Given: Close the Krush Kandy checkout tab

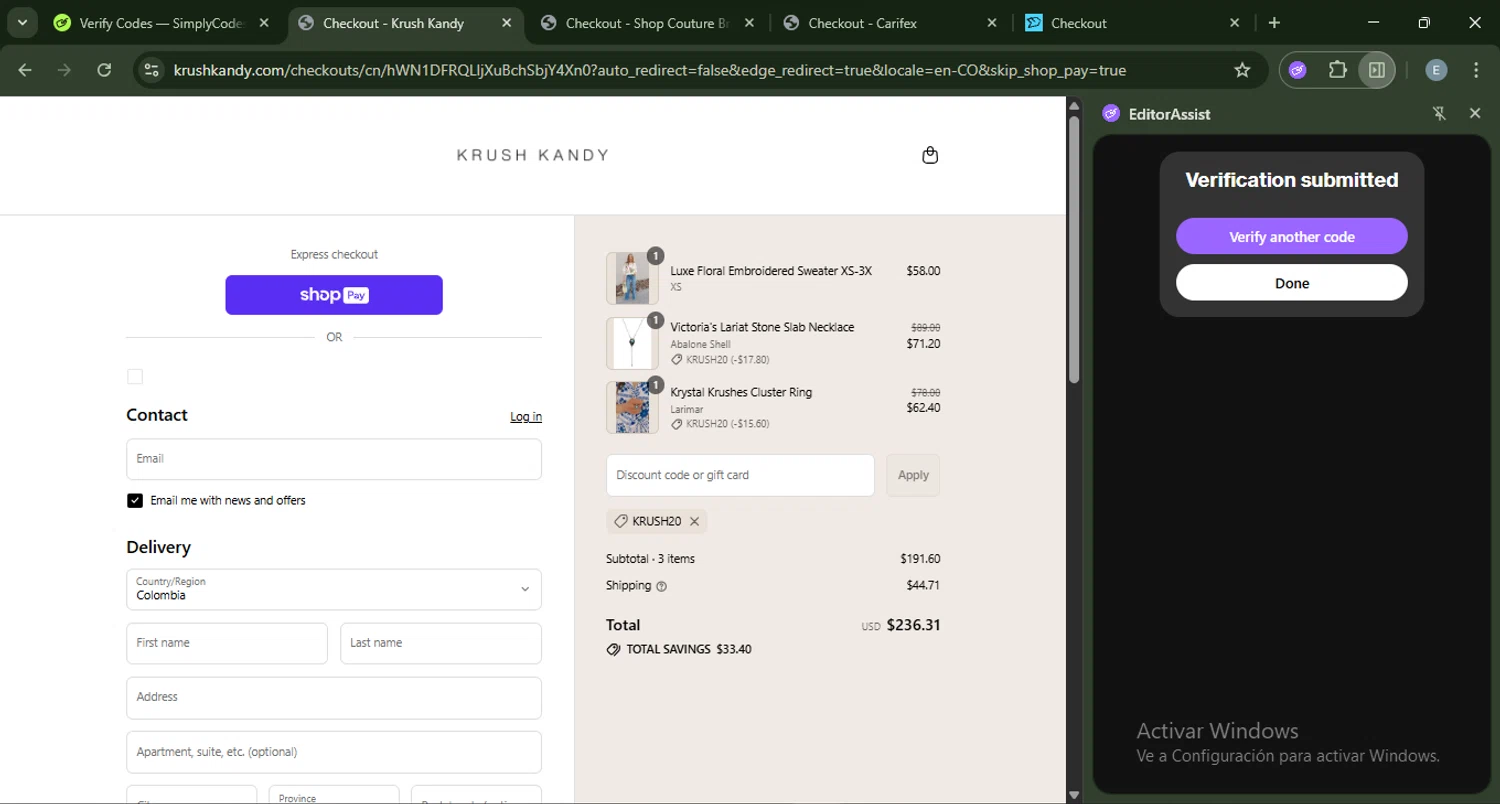Looking at the screenshot, I should pos(507,23).
